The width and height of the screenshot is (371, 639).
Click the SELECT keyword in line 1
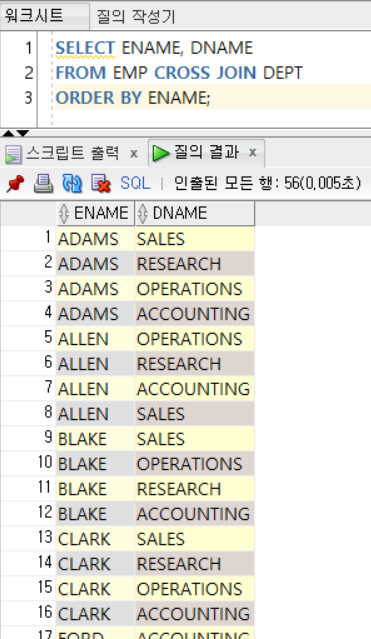85,48
